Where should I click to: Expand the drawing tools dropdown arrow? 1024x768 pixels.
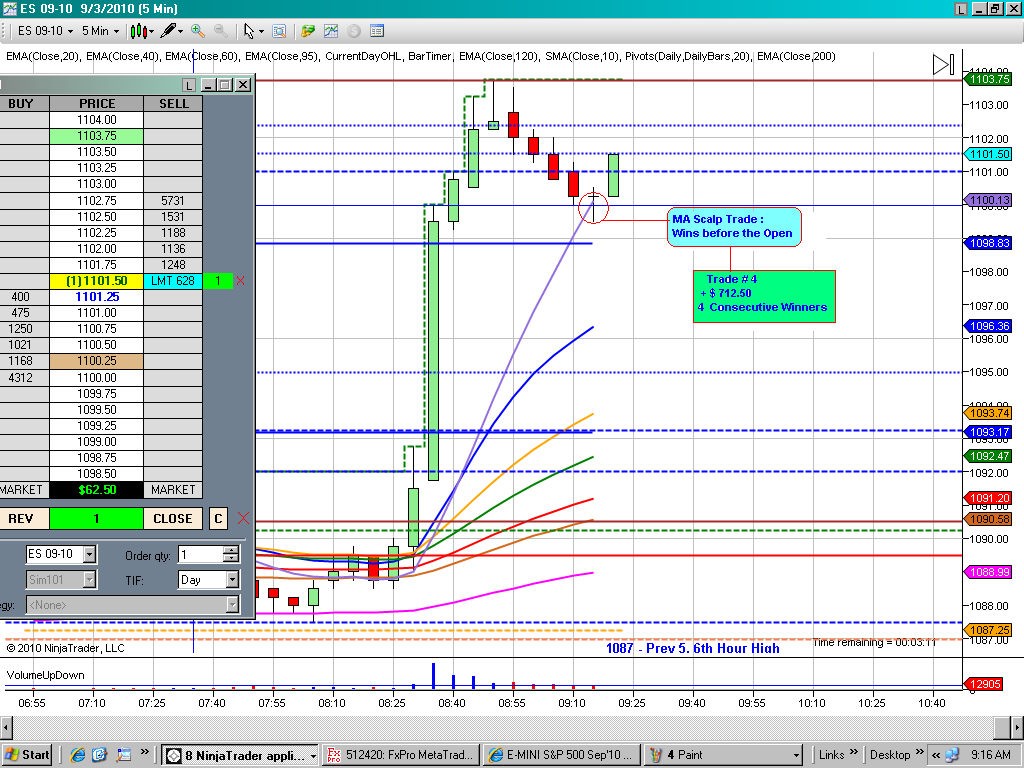[181, 31]
